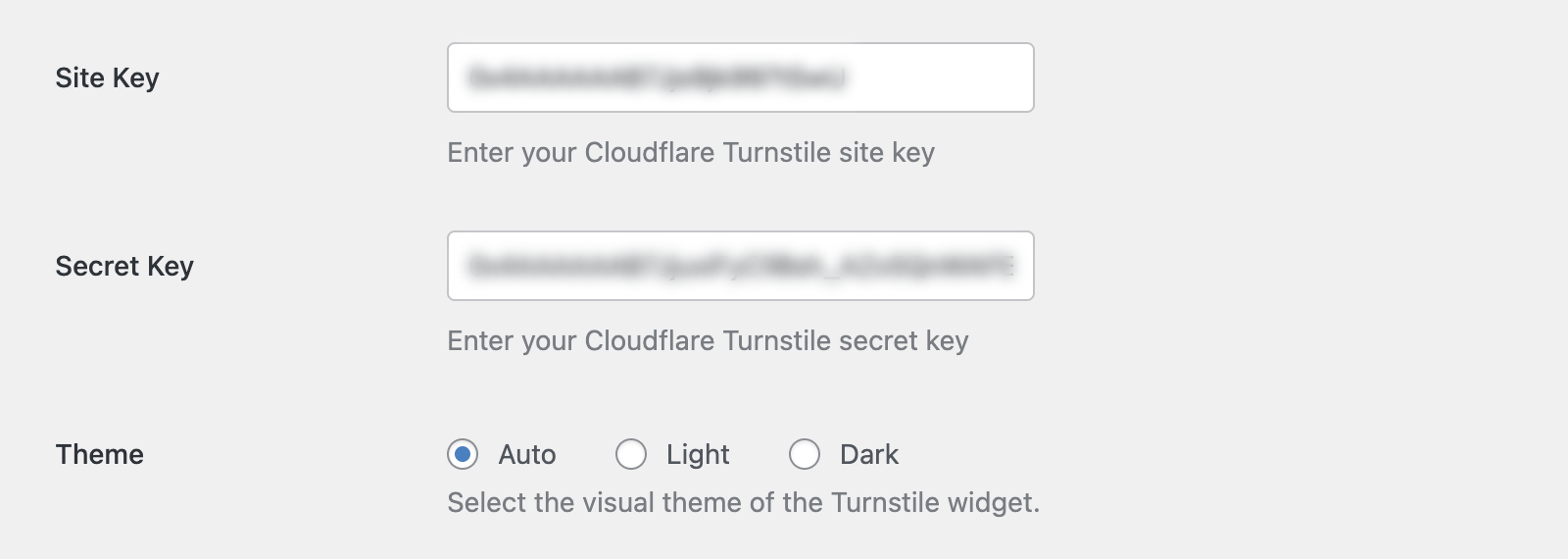This screenshot has height=559, width=1568.
Task: Click the 'Light' label text
Action: [698, 454]
